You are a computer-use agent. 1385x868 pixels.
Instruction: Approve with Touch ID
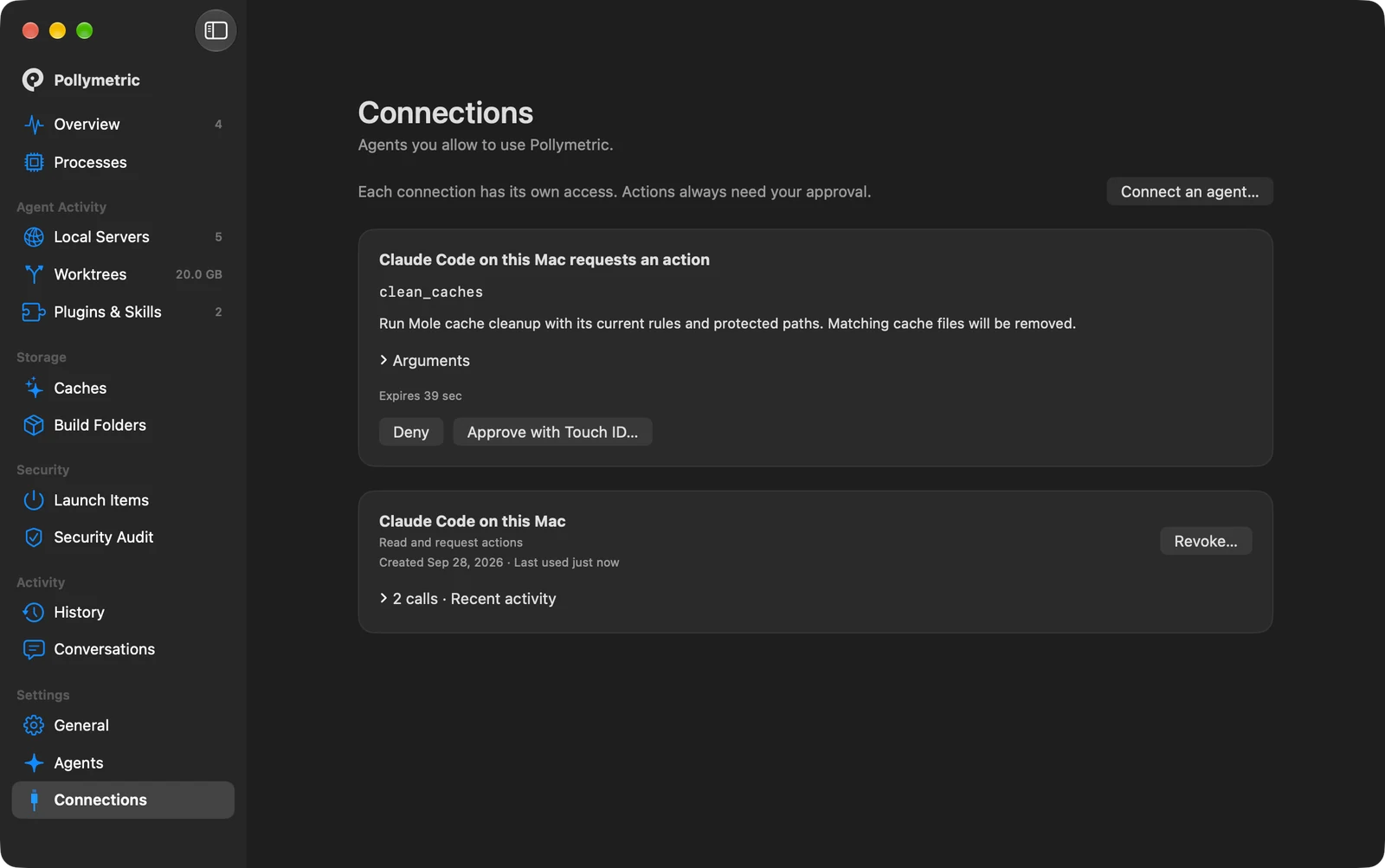tap(552, 432)
